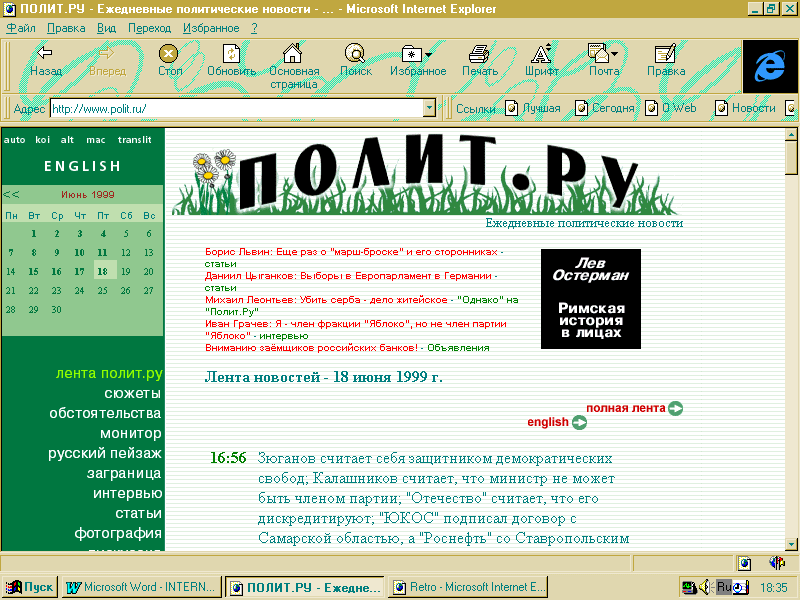Open the Web quick link button
The image size is (800, 600).
(671, 108)
